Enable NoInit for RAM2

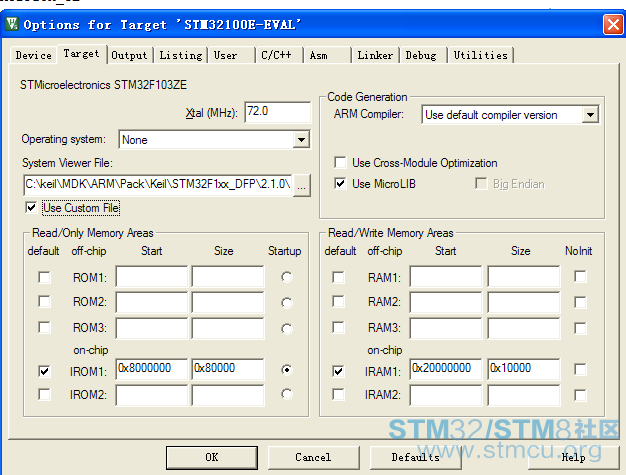(x=580, y=302)
